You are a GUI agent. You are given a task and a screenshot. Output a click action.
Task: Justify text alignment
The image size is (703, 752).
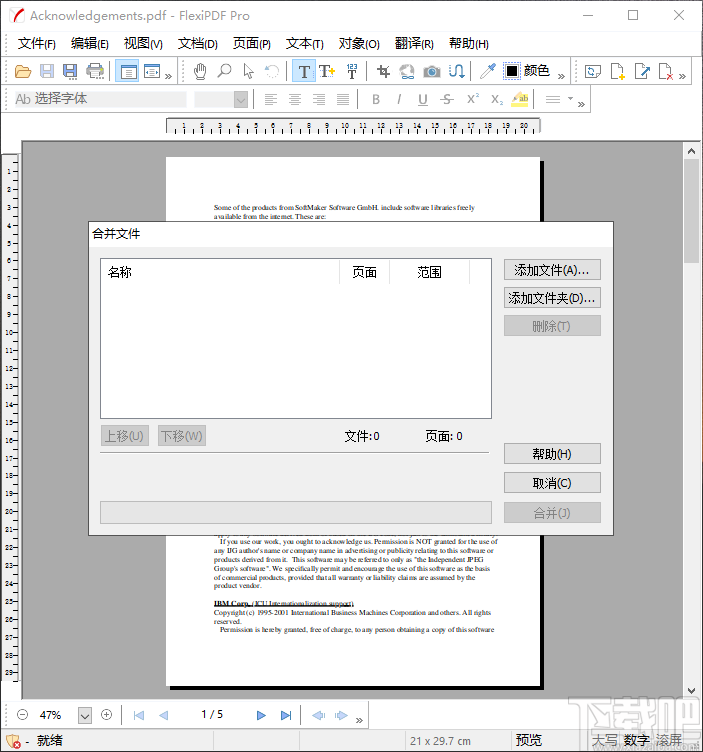tap(343, 99)
